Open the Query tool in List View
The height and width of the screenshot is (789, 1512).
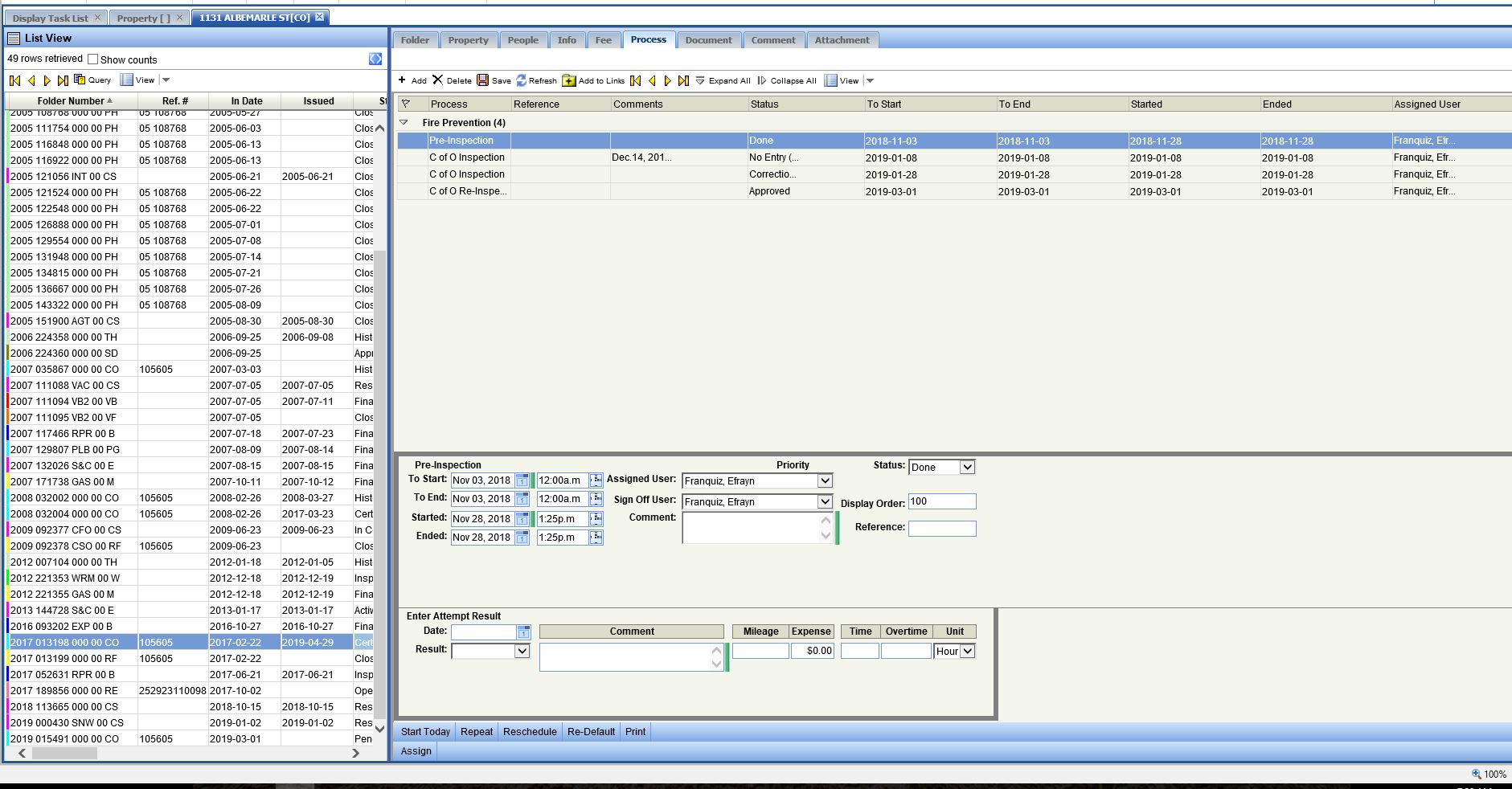[92, 80]
